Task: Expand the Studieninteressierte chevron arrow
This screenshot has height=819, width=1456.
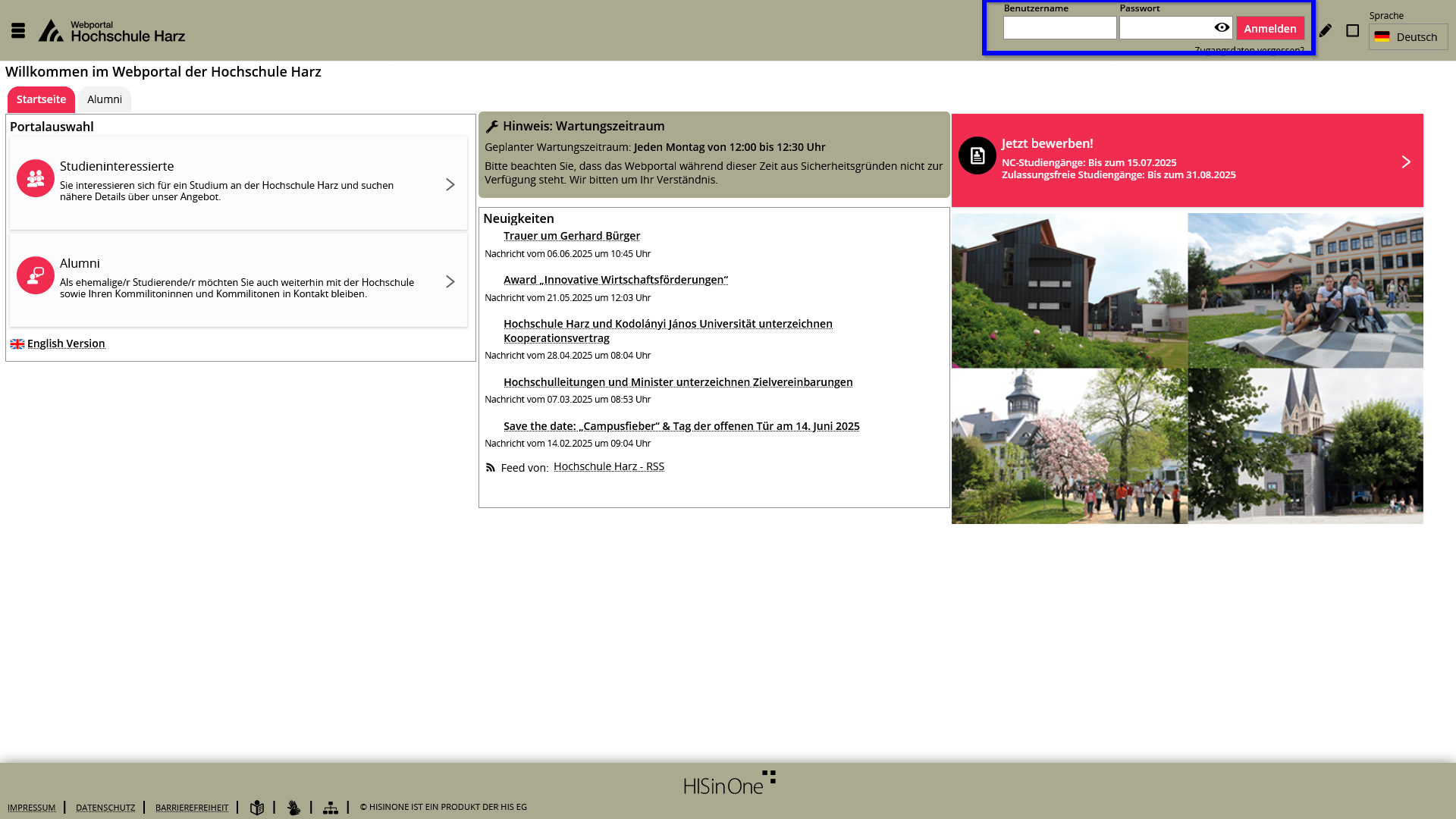Action: pos(450,184)
